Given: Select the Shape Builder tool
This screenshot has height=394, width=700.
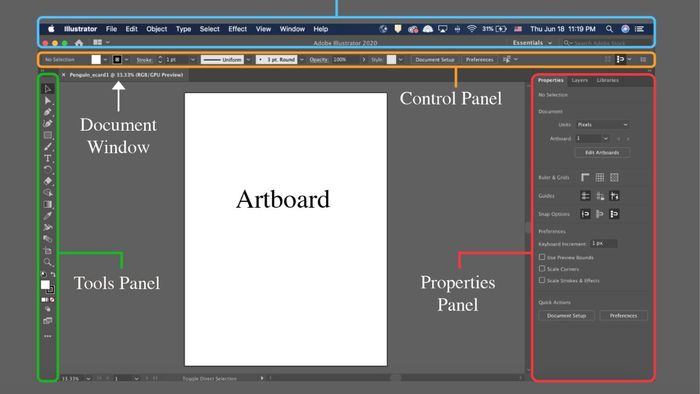Looking at the screenshot, I should (x=48, y=193).
